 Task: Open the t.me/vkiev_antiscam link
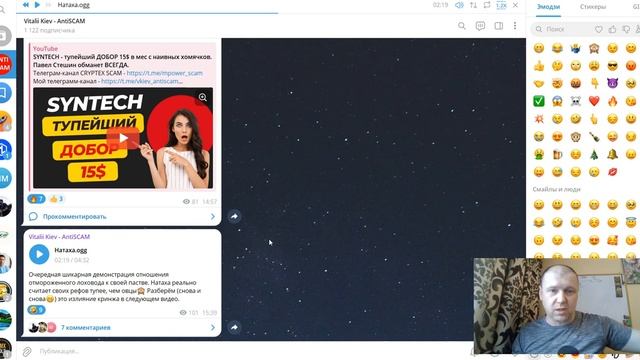[x=142, y=81]
